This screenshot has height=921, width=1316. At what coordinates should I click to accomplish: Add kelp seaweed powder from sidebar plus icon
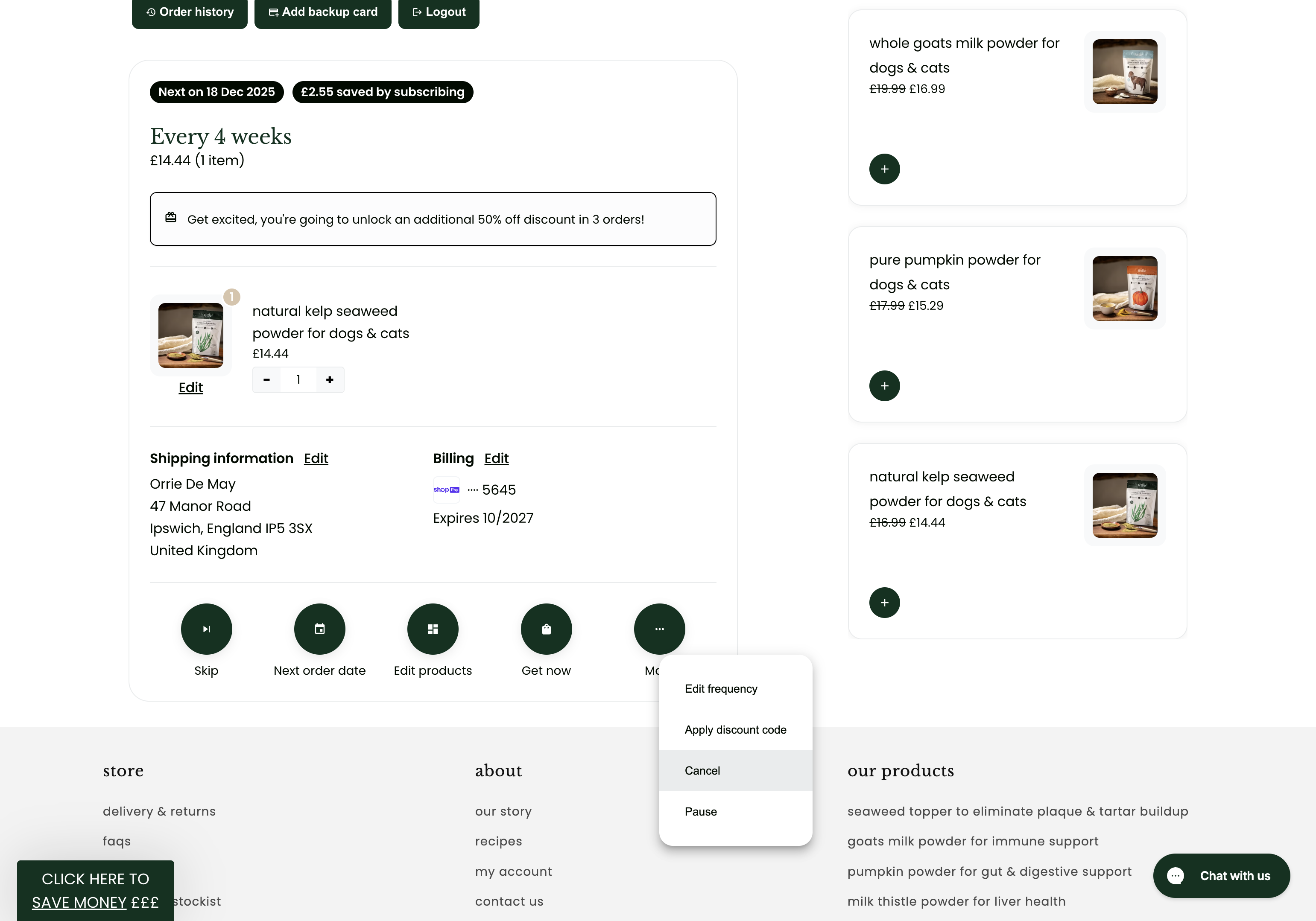coord(884,603)
